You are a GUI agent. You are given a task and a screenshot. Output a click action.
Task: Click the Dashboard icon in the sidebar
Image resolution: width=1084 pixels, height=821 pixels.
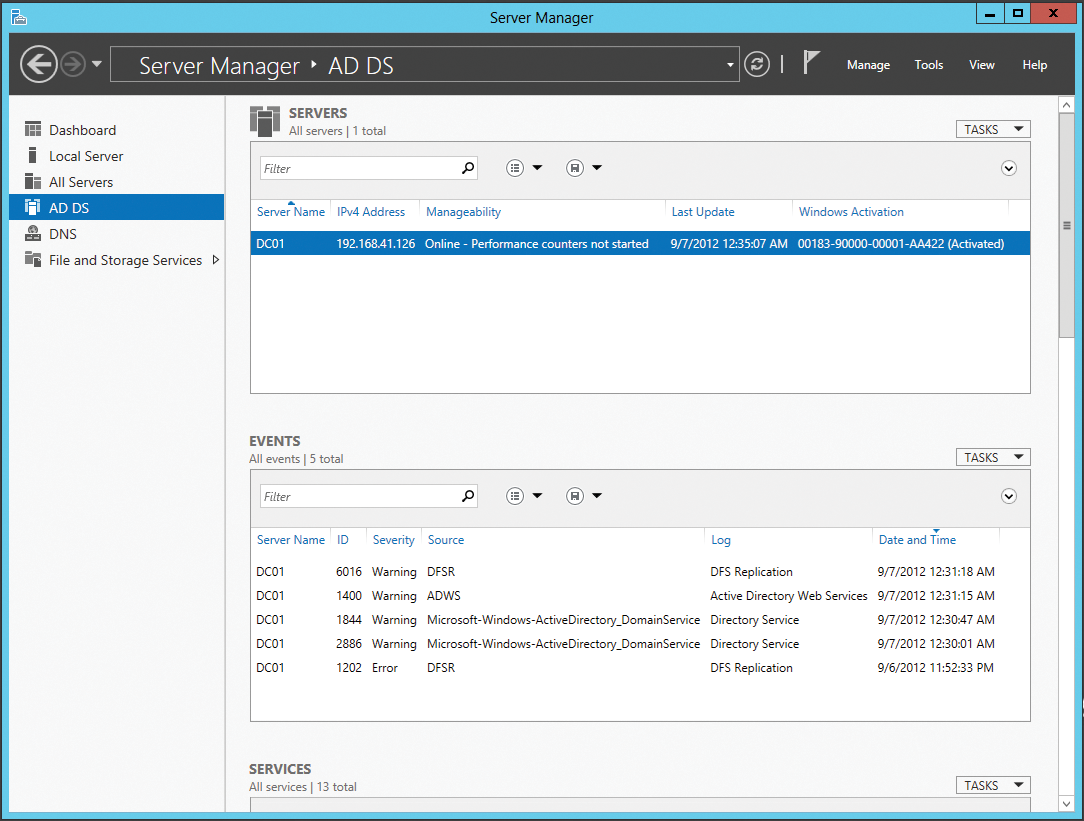(x=32, y=130)
